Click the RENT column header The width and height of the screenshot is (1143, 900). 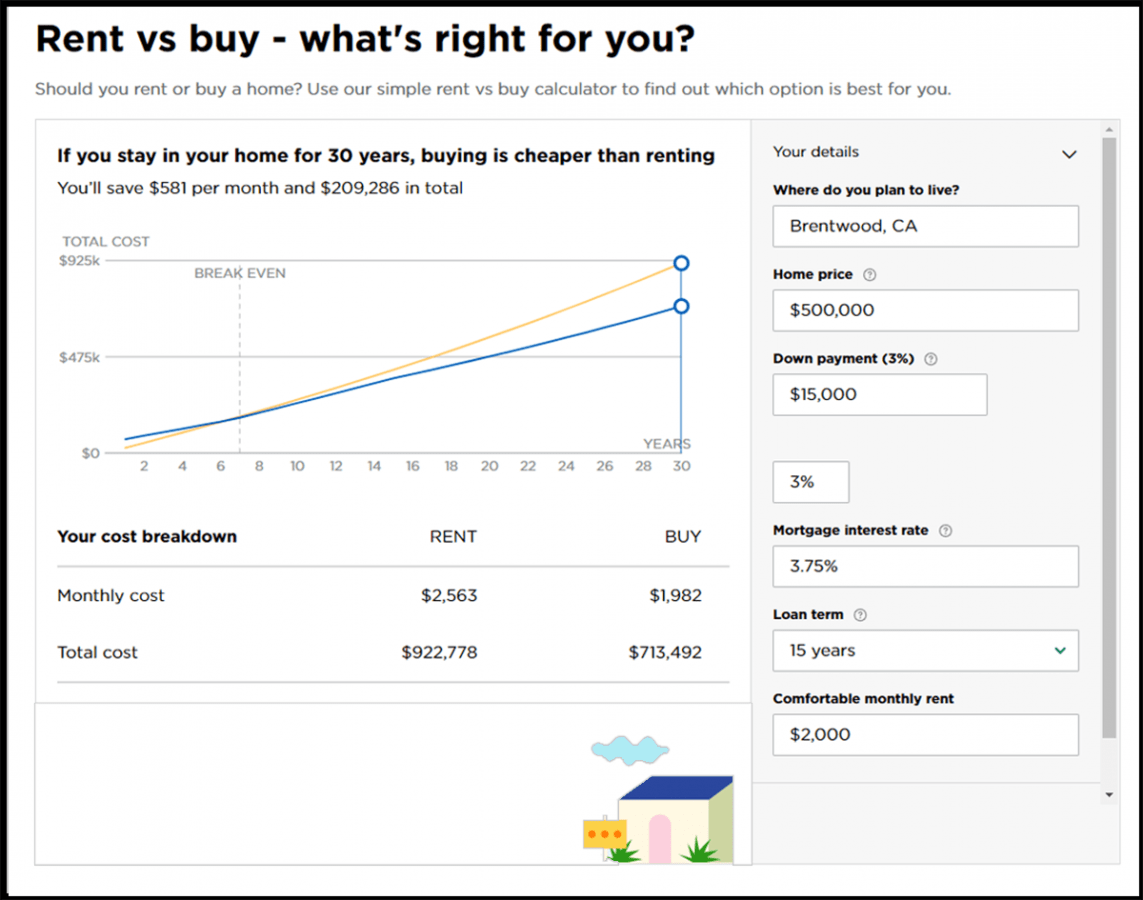click(x=453, y=536)
